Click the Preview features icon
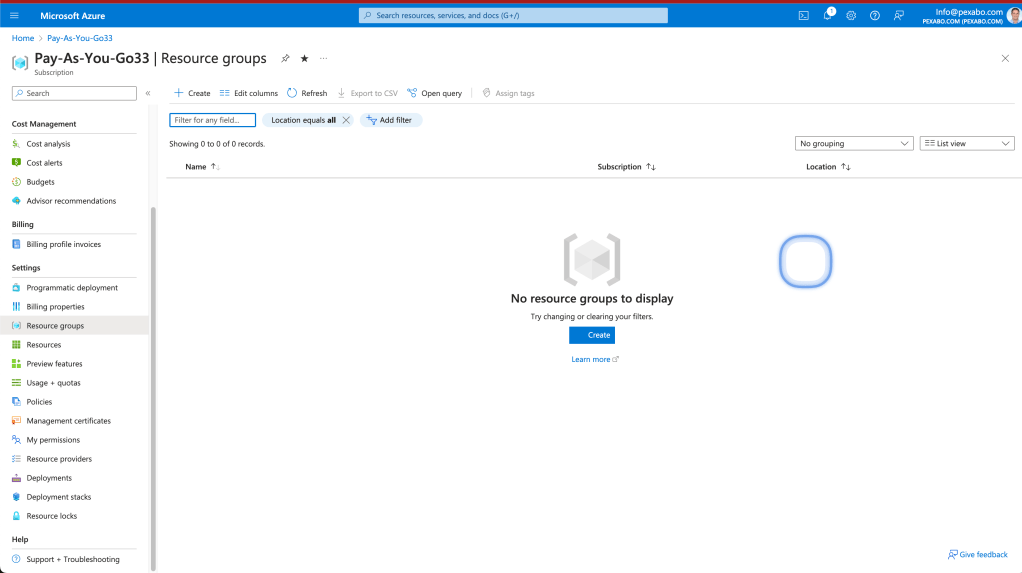This screenshot has width=1022, height=573. coord(16,363)
